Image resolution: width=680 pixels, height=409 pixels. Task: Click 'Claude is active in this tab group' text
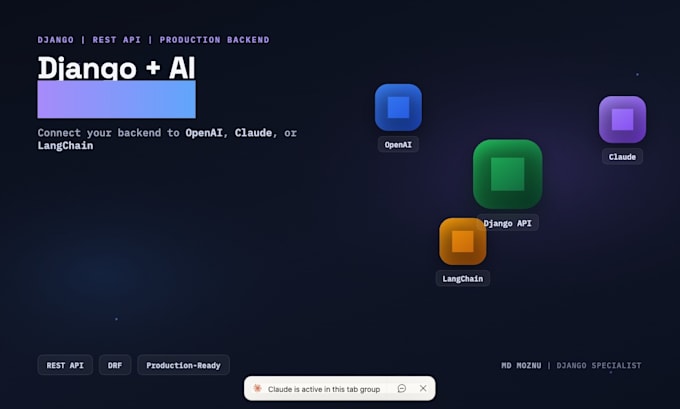click(x=324, y=389)
